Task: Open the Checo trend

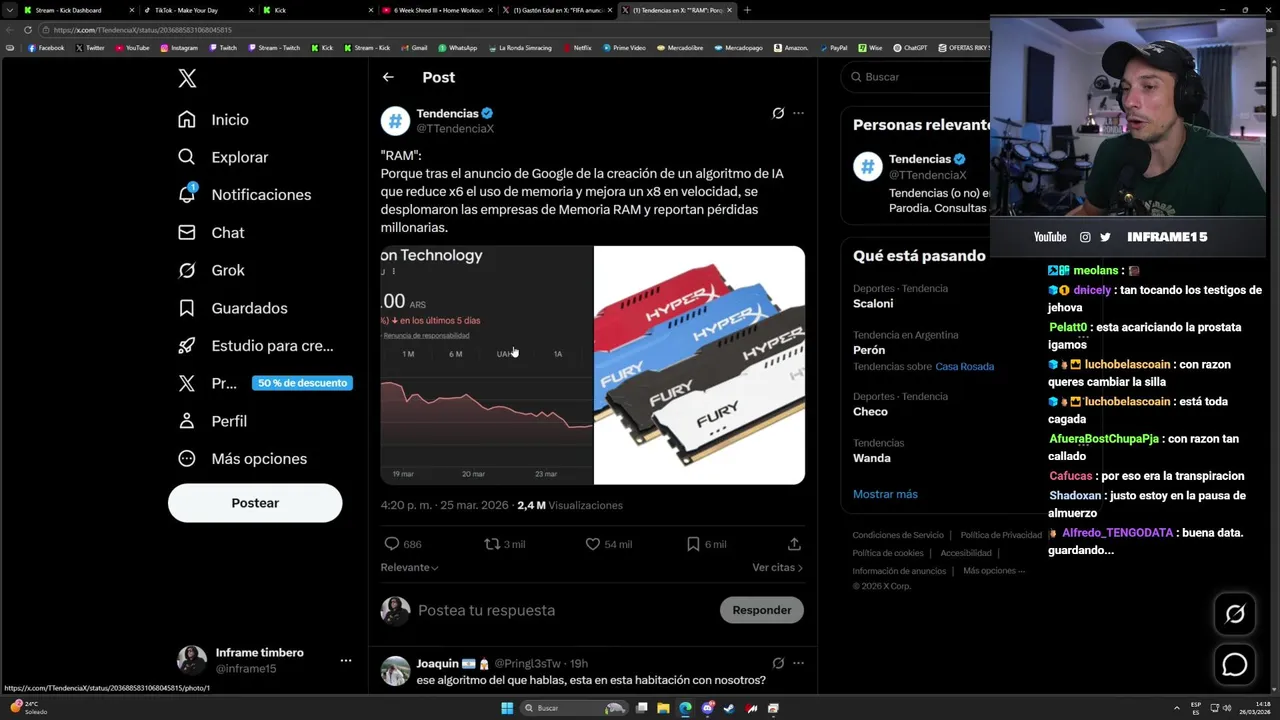Action: 870,412
